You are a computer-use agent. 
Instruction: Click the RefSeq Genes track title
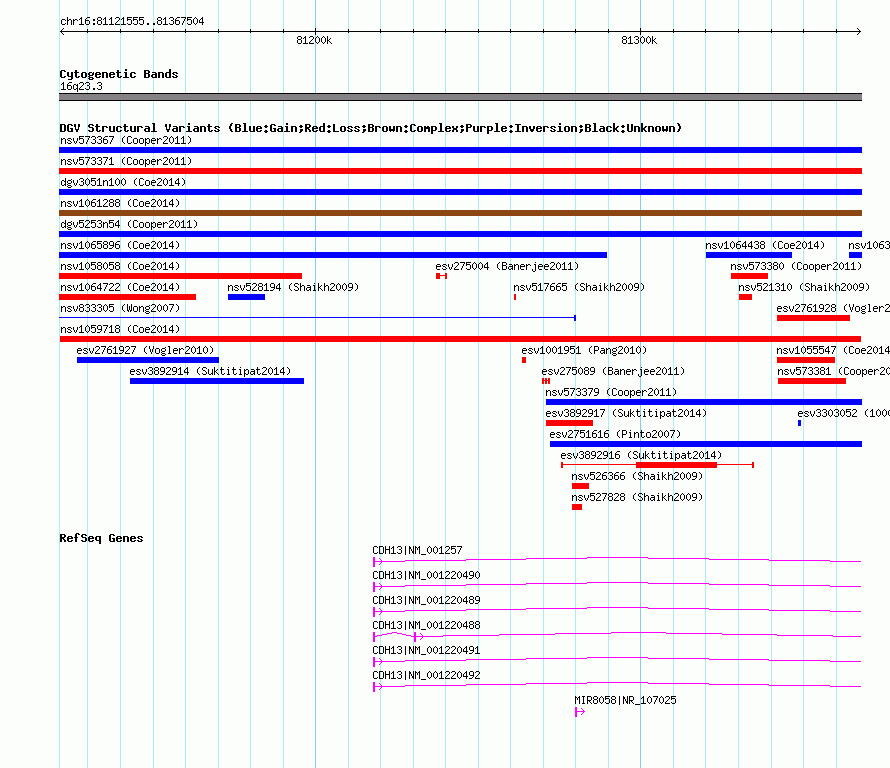tap(101, 539)
